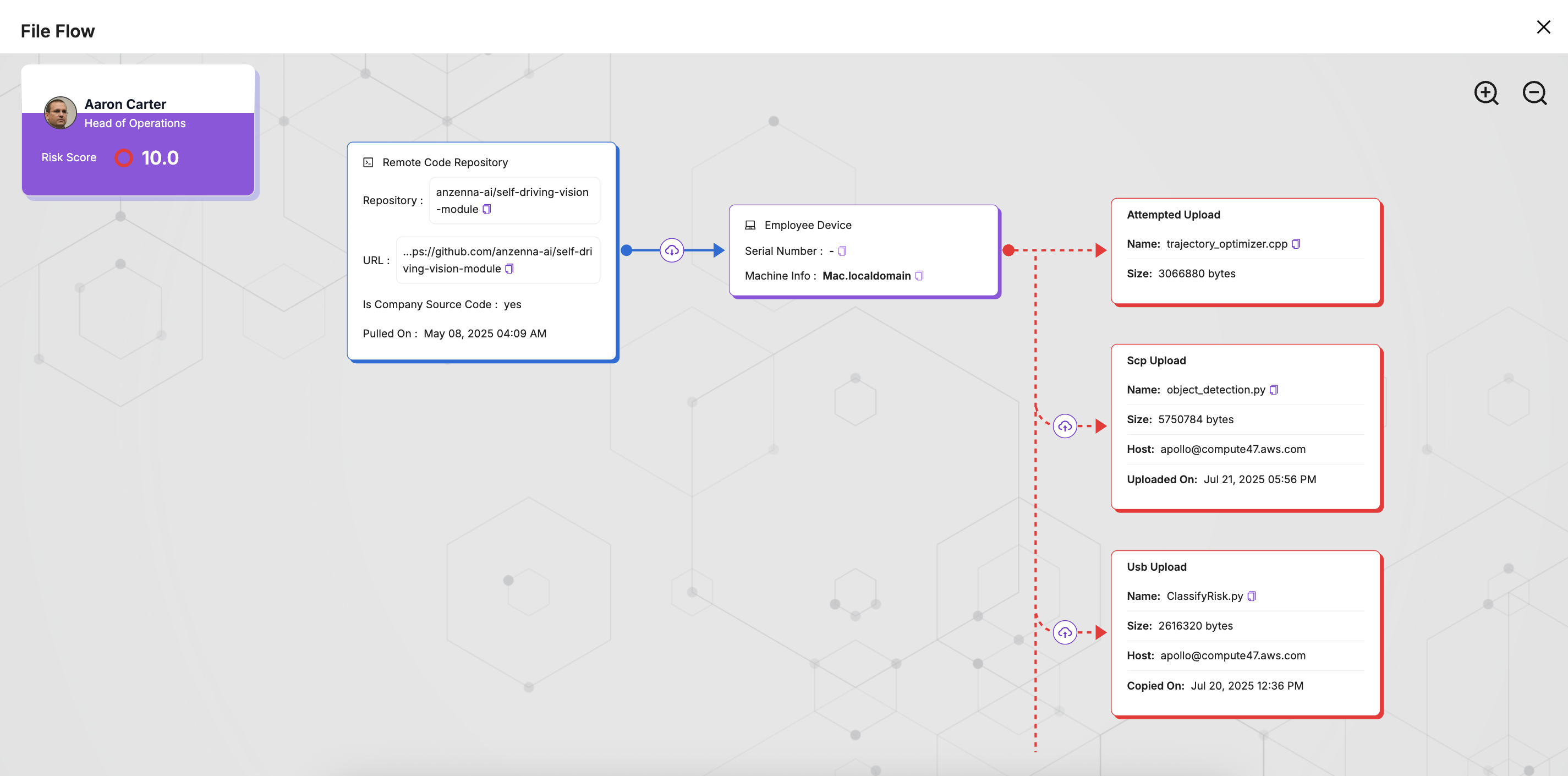Click the 5750784 bytes size value
Viewport: 1568px width, 776px height.
tap(1196, 420)
